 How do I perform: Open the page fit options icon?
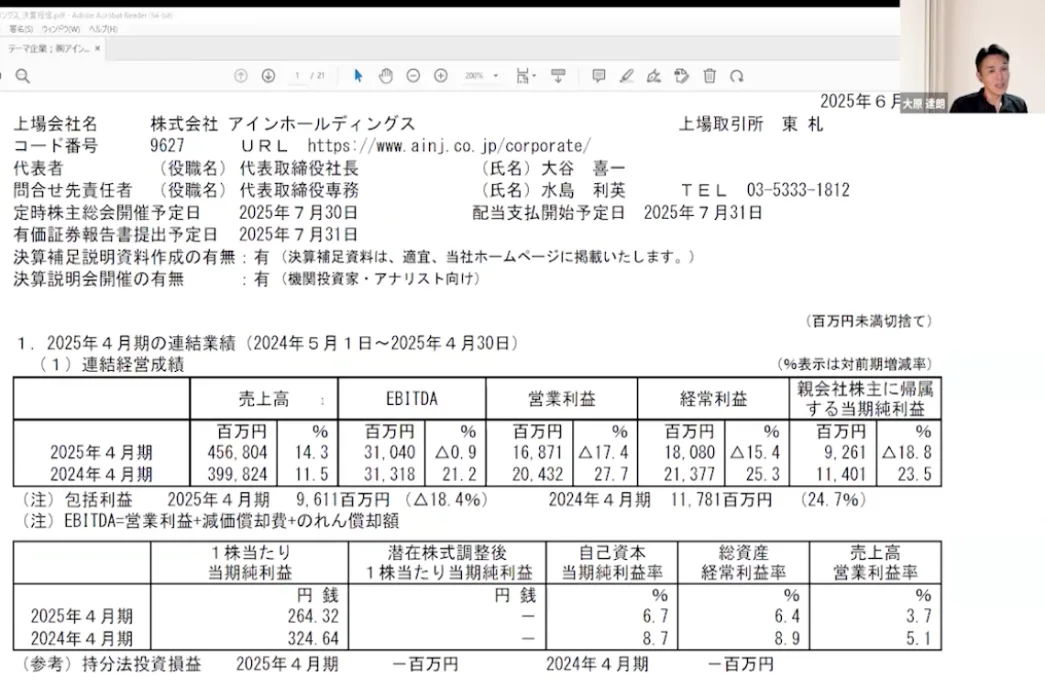(x=525, y=76)
